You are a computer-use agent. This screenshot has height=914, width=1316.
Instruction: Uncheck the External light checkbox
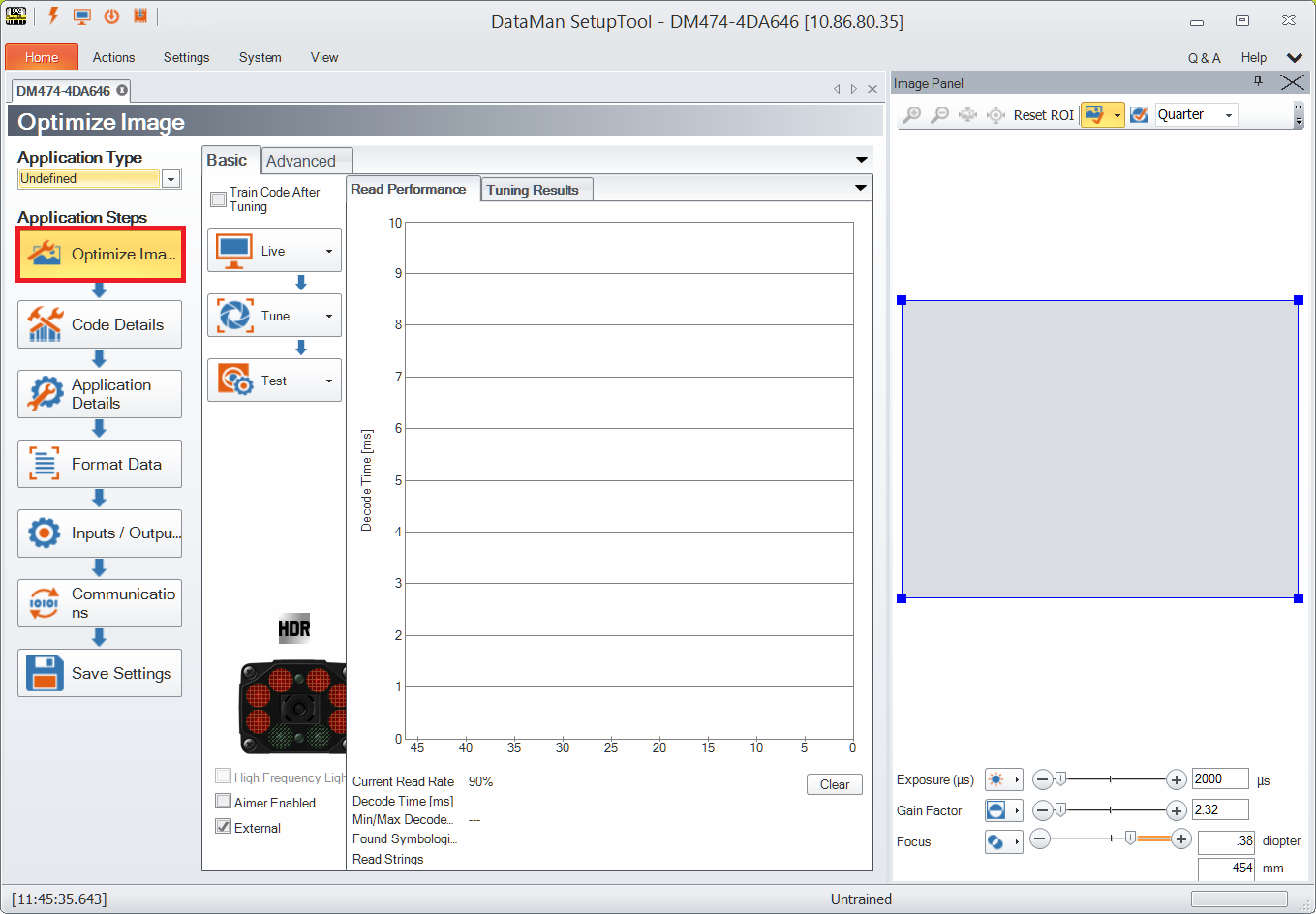pos(224,827)
